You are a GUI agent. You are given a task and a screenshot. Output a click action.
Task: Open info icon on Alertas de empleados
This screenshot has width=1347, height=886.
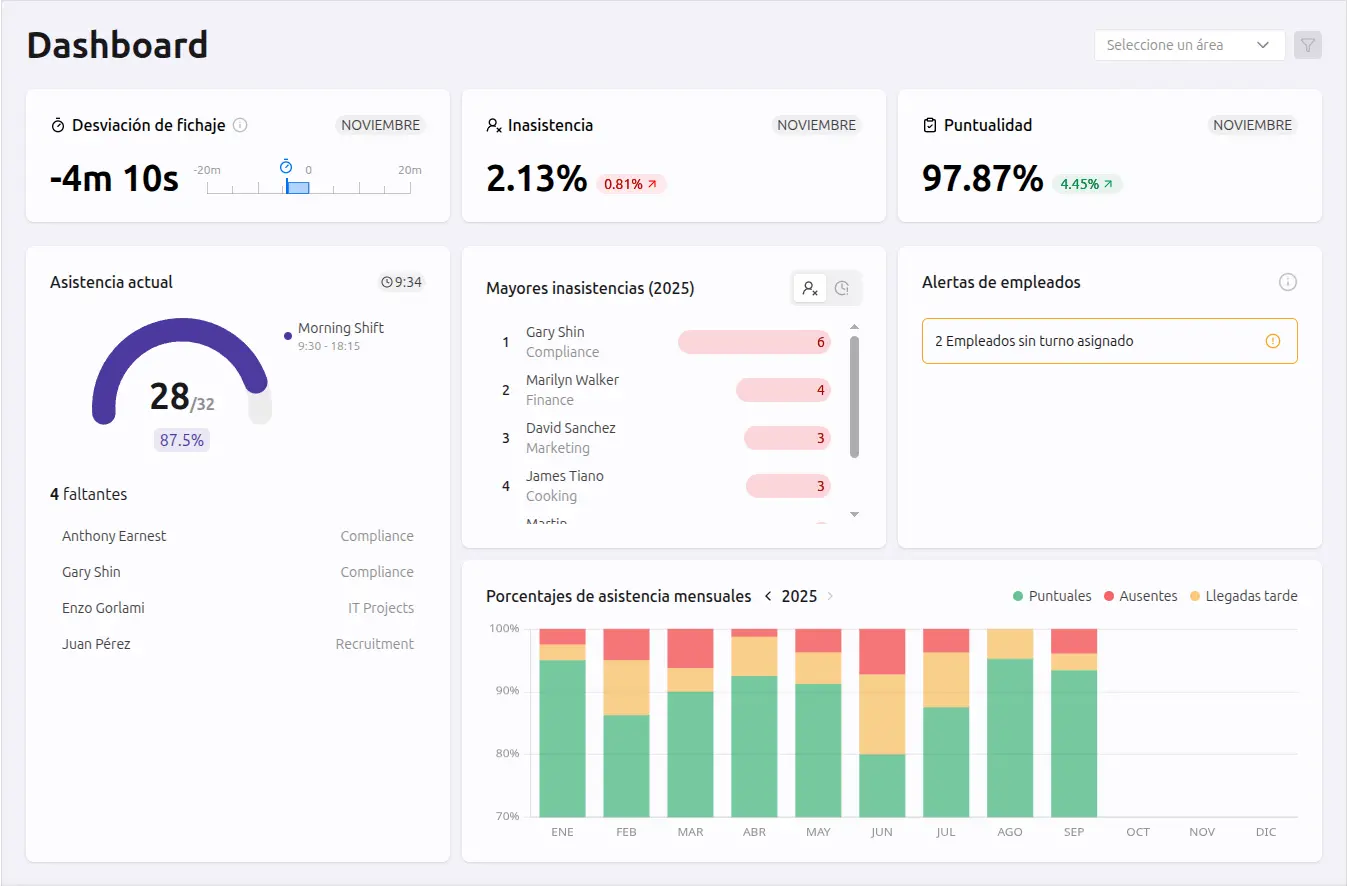[x=1288, y=282]
